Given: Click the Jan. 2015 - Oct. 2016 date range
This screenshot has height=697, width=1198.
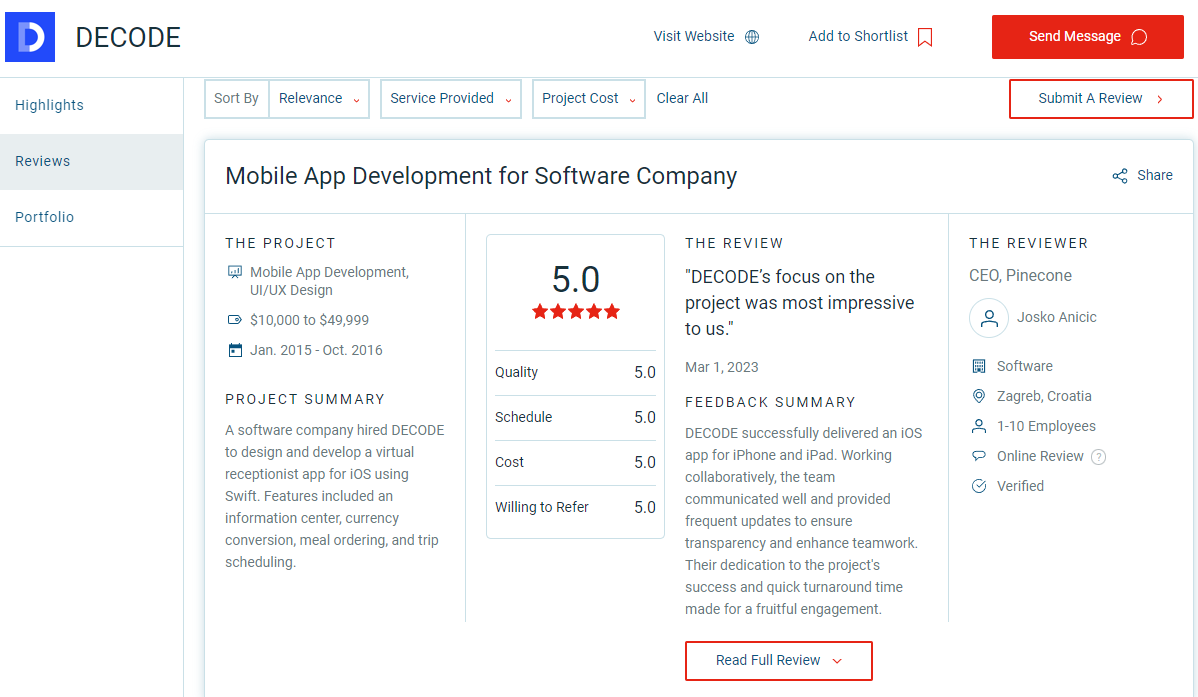Looking at the screenshot, I should [x=316, y=350].
